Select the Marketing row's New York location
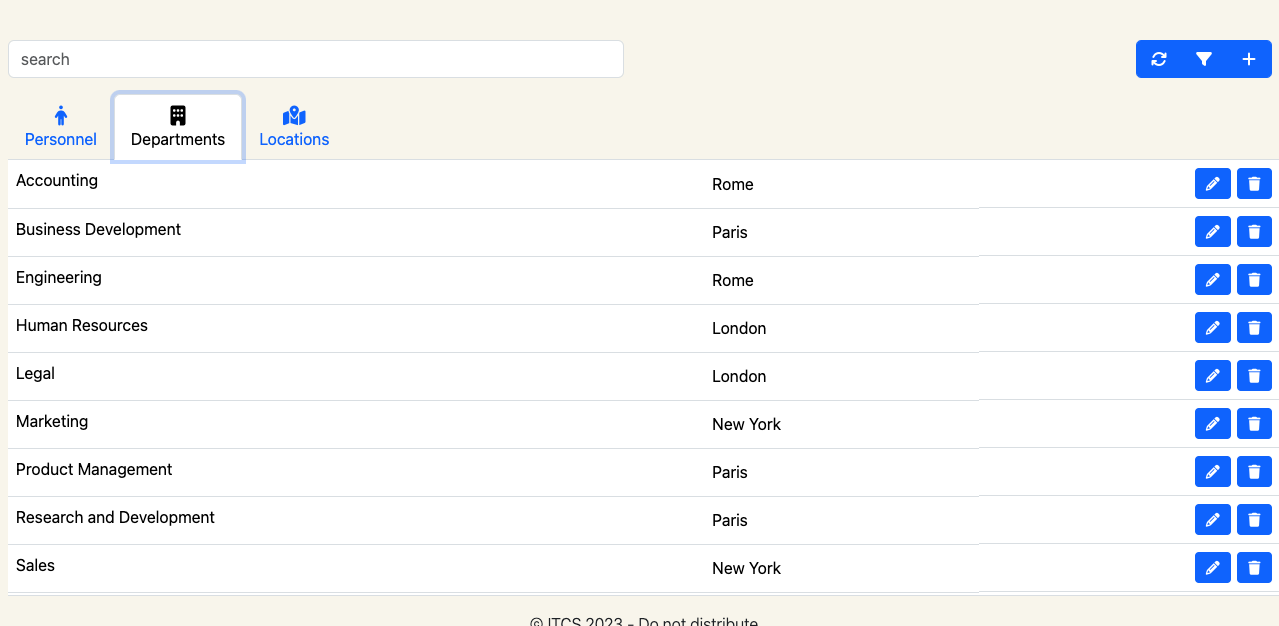The height and width of the screenshot is (626, 1279). point(746,424)
